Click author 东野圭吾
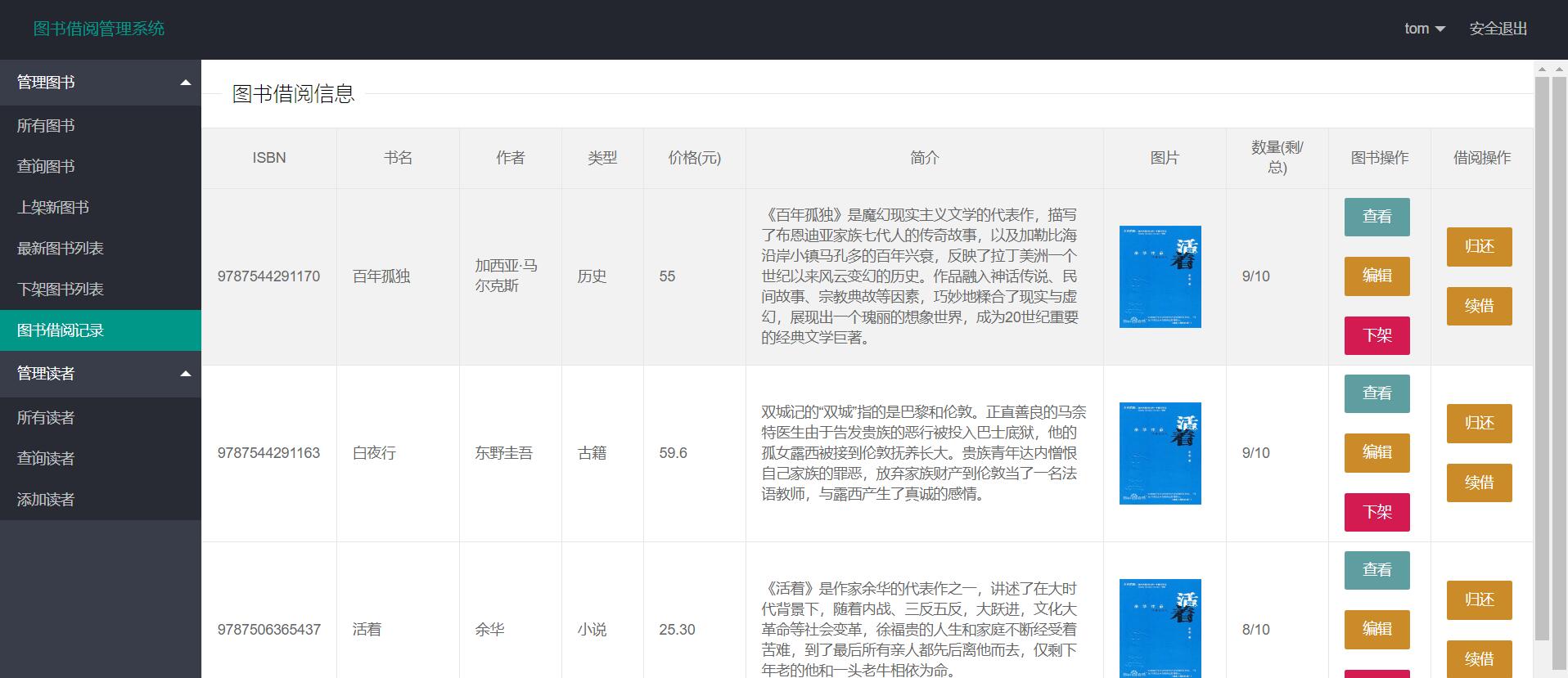Image resolution: width=1568 pixels, height=678 pixels. click(504, 453)
